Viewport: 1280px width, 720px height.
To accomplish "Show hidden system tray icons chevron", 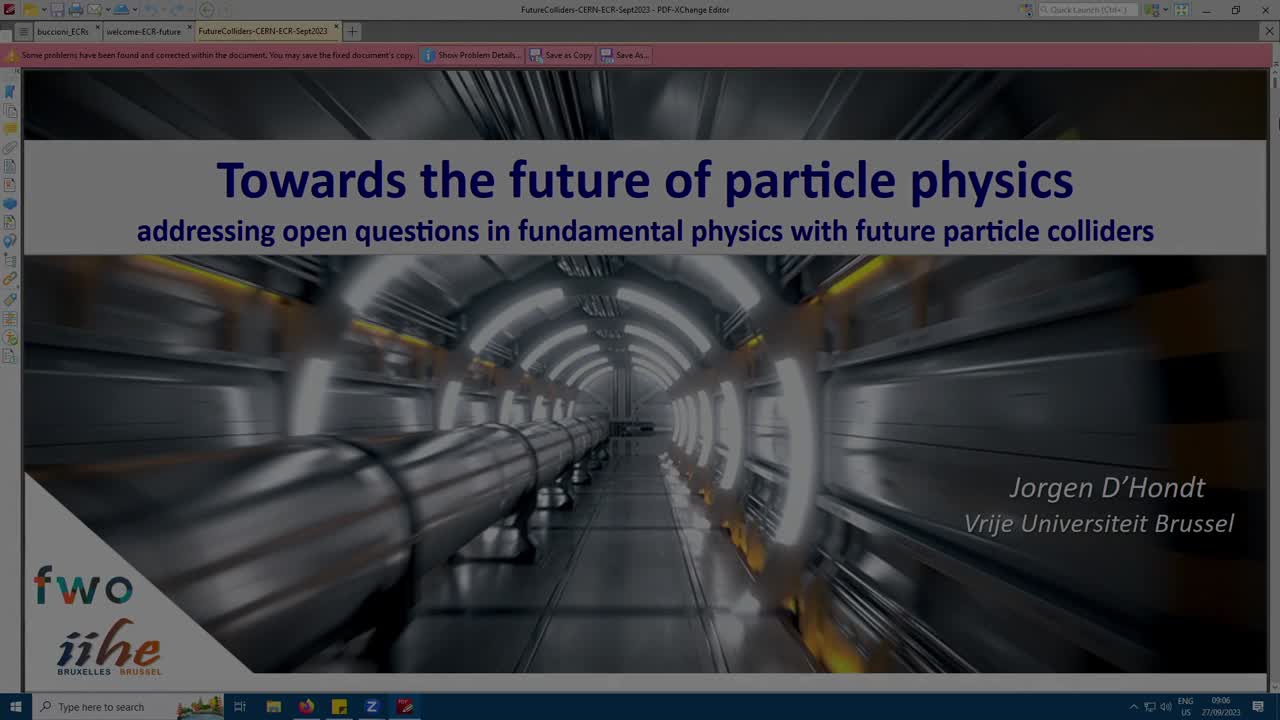I will click(x=1133, y=707).
